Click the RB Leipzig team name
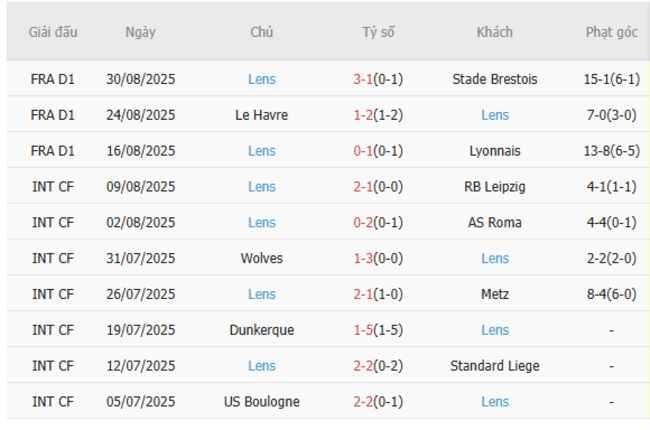650x430 pixels. (x=494, y=187)
